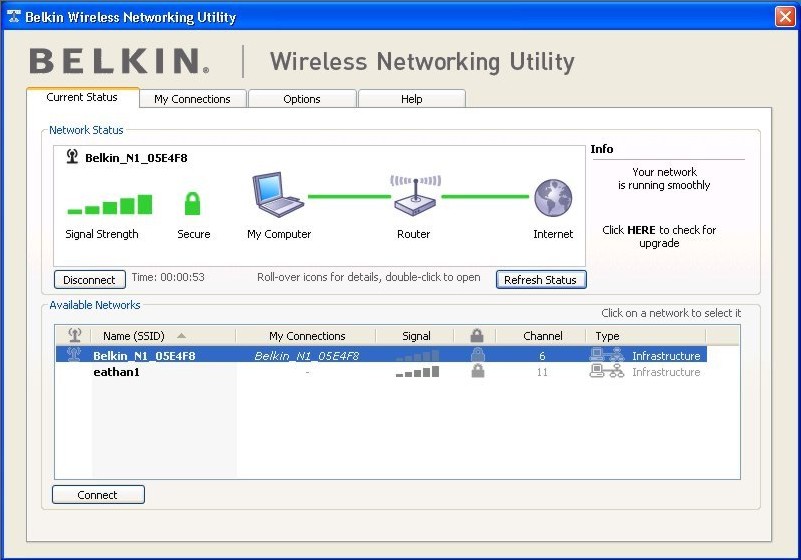Sort list by Name (SSID) arrow
Image resolution: width=801 pixels, height=560 pixels.
pos(181,336)
